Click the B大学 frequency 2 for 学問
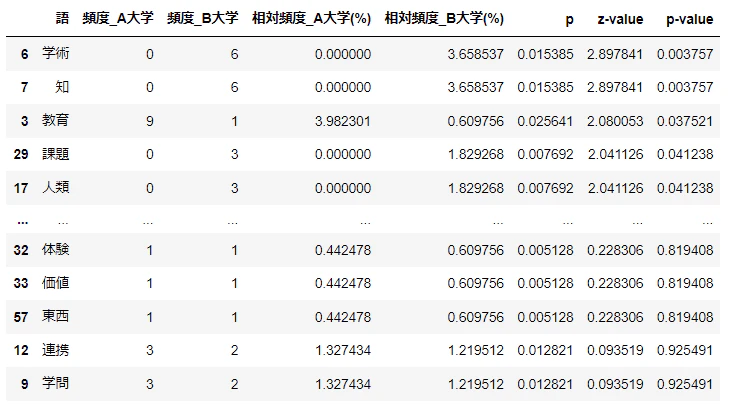Screen dimensions: 731x406 coord(234,384)
